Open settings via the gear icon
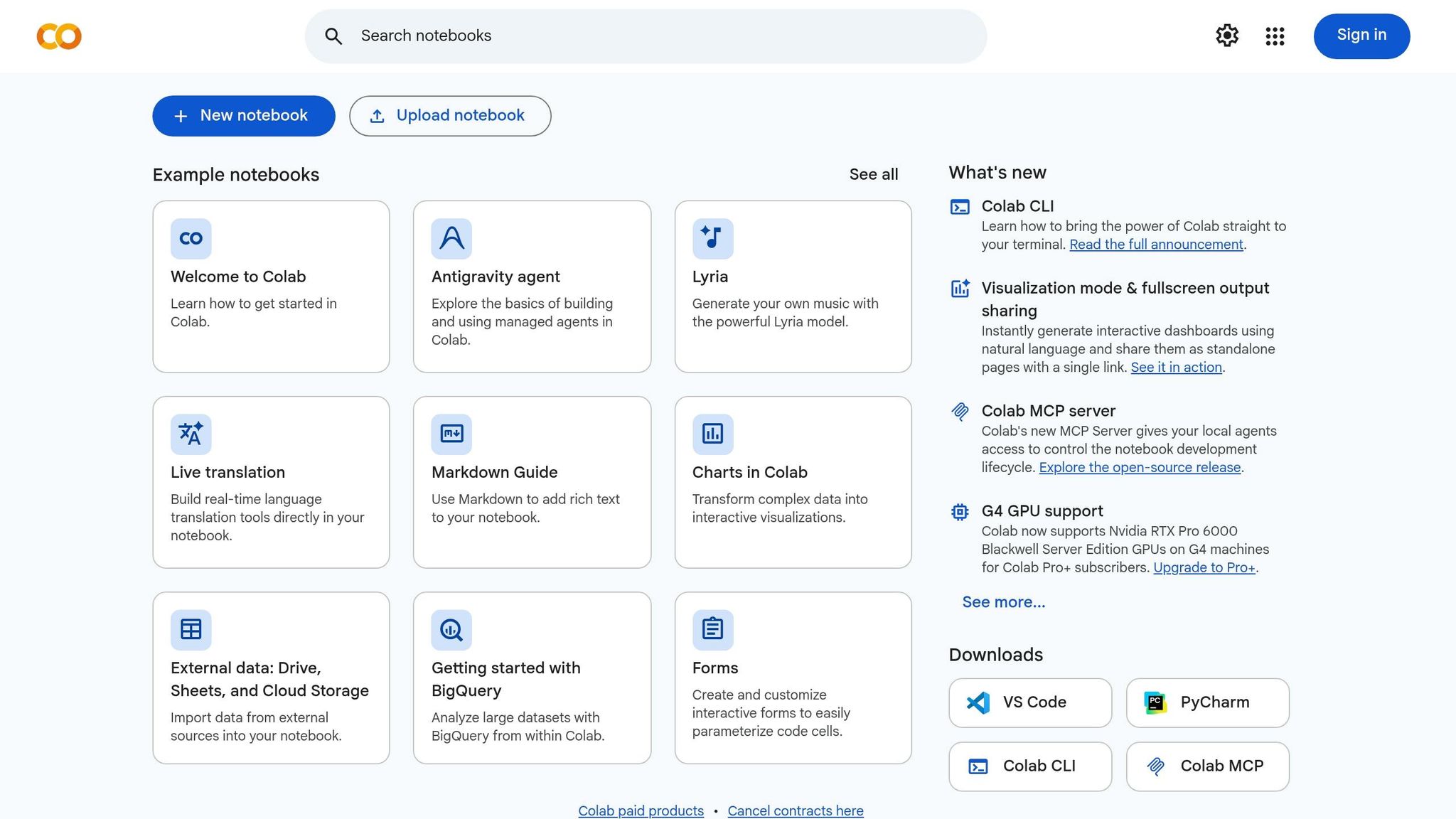The width and height of the screenshot is (1456, 819). click(1227, 36)
